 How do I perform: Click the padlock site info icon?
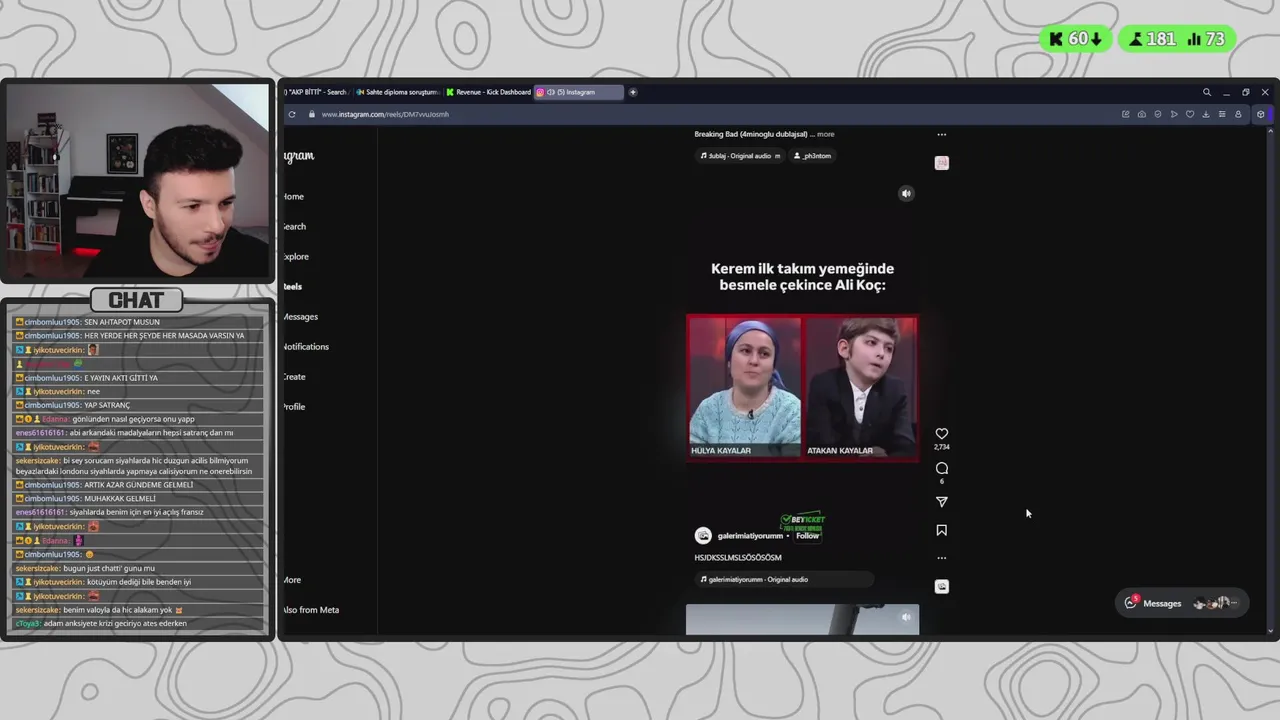(x=311, y=114)
